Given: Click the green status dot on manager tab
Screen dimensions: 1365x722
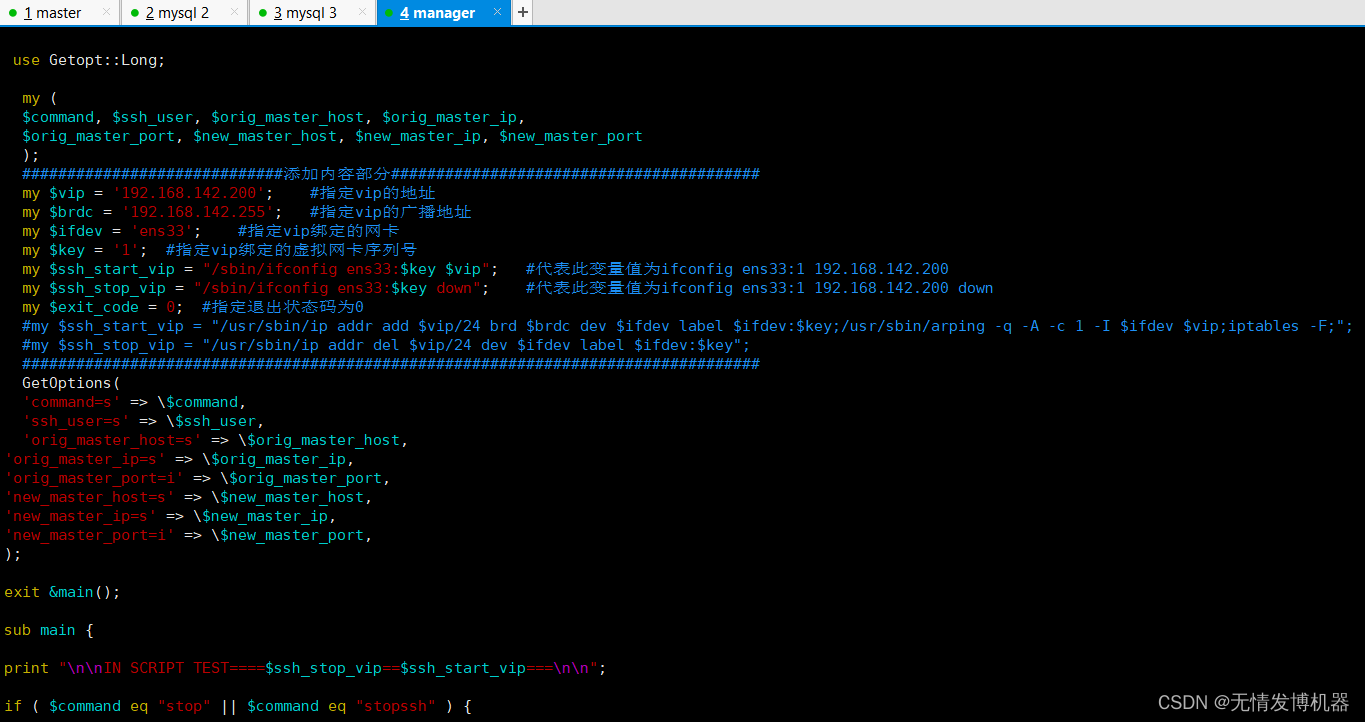Looking at the screenshot, I should coord(389,13).
